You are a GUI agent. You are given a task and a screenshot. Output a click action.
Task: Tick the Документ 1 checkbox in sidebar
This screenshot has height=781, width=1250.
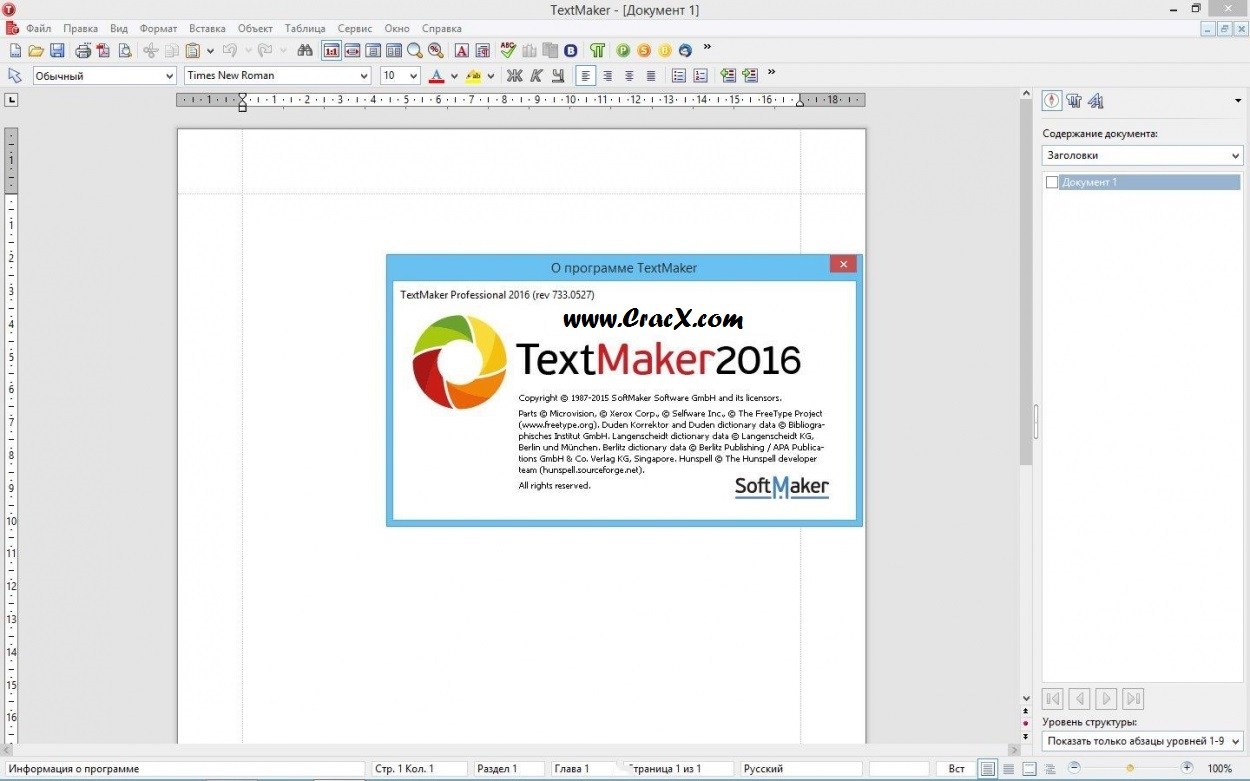[x=1051, y=182]
